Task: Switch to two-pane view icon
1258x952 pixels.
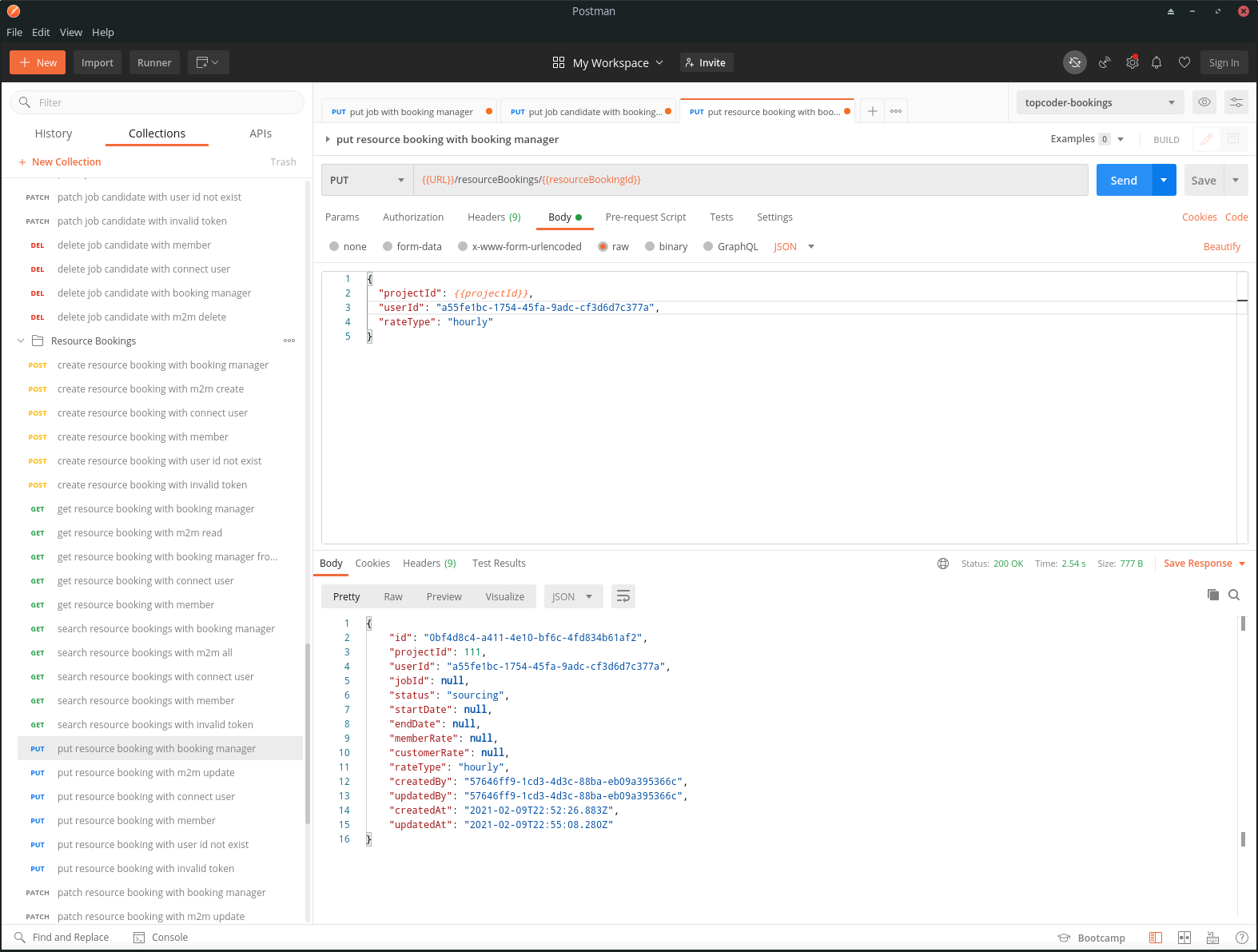Action: pyautogui.click(x=1184, y=938)
